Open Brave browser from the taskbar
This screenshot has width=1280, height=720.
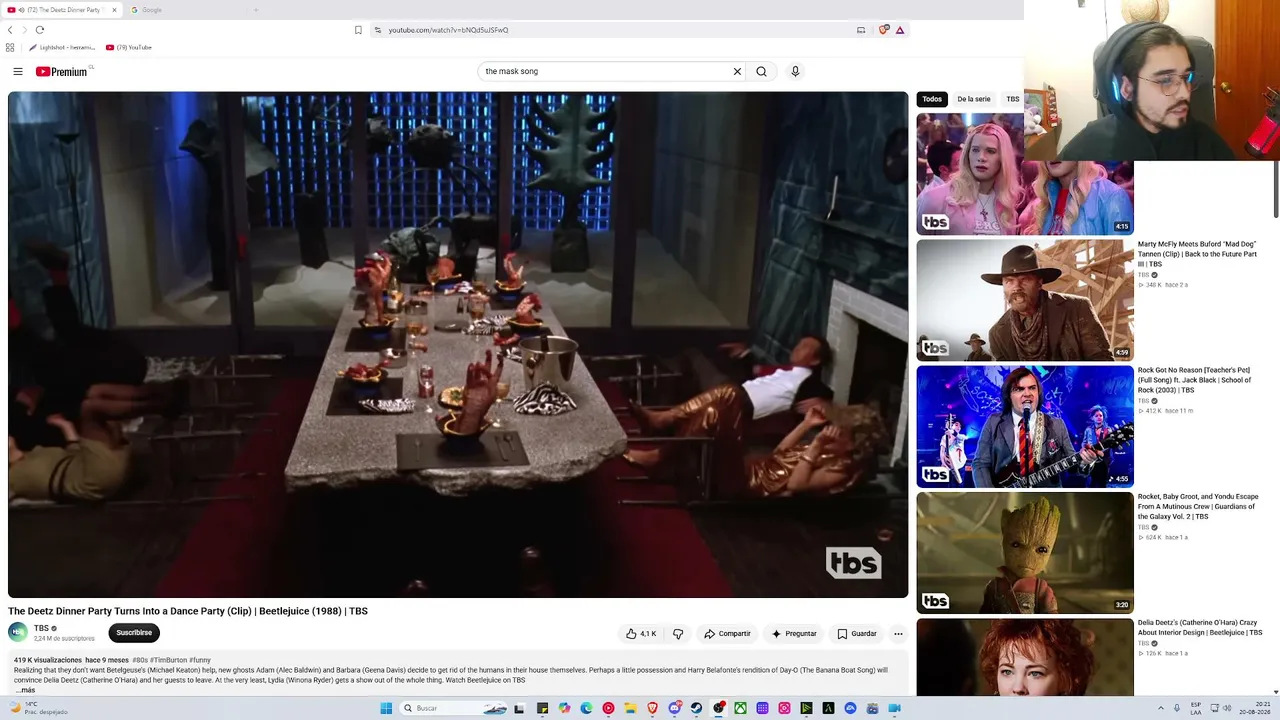point(652,708)
